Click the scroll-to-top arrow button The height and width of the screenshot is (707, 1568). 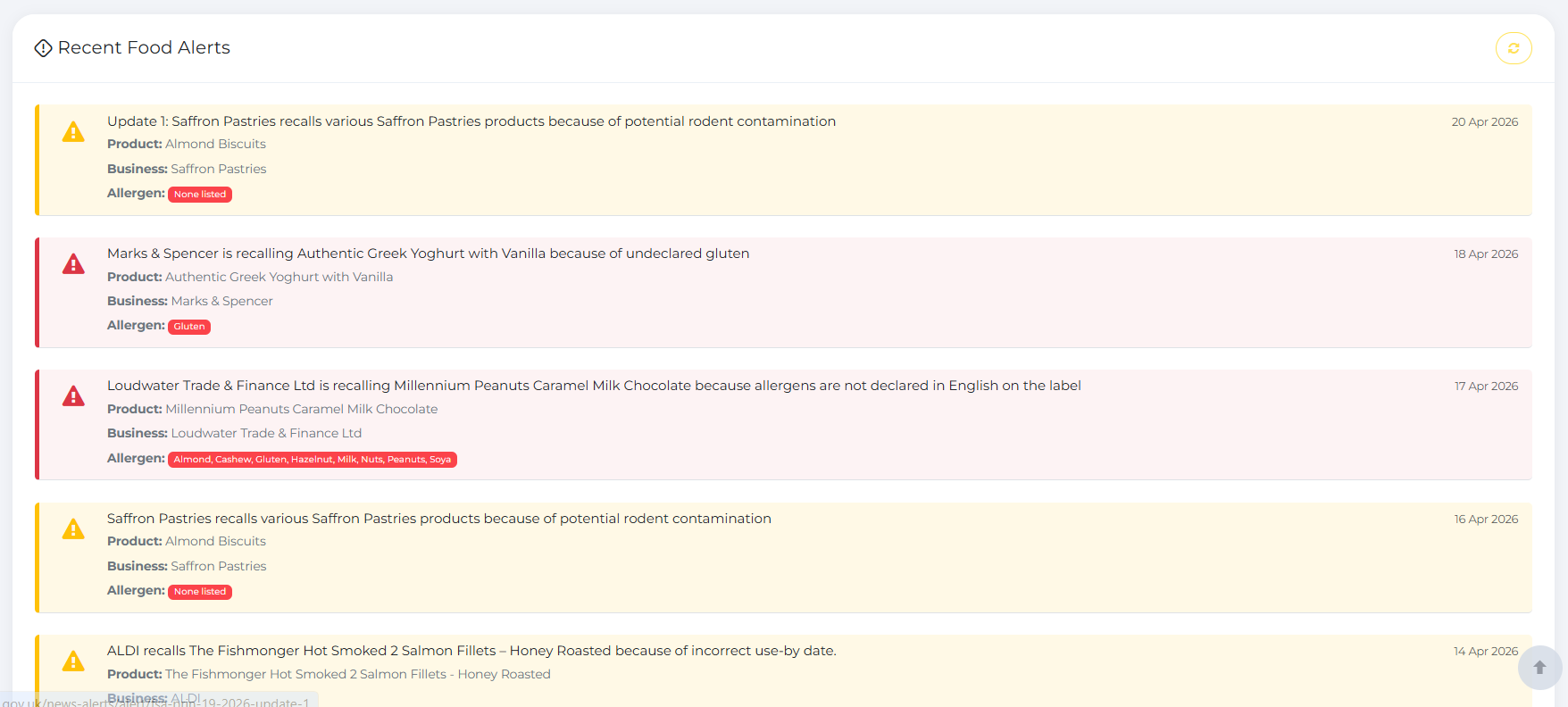click(x=1539, y=668)
